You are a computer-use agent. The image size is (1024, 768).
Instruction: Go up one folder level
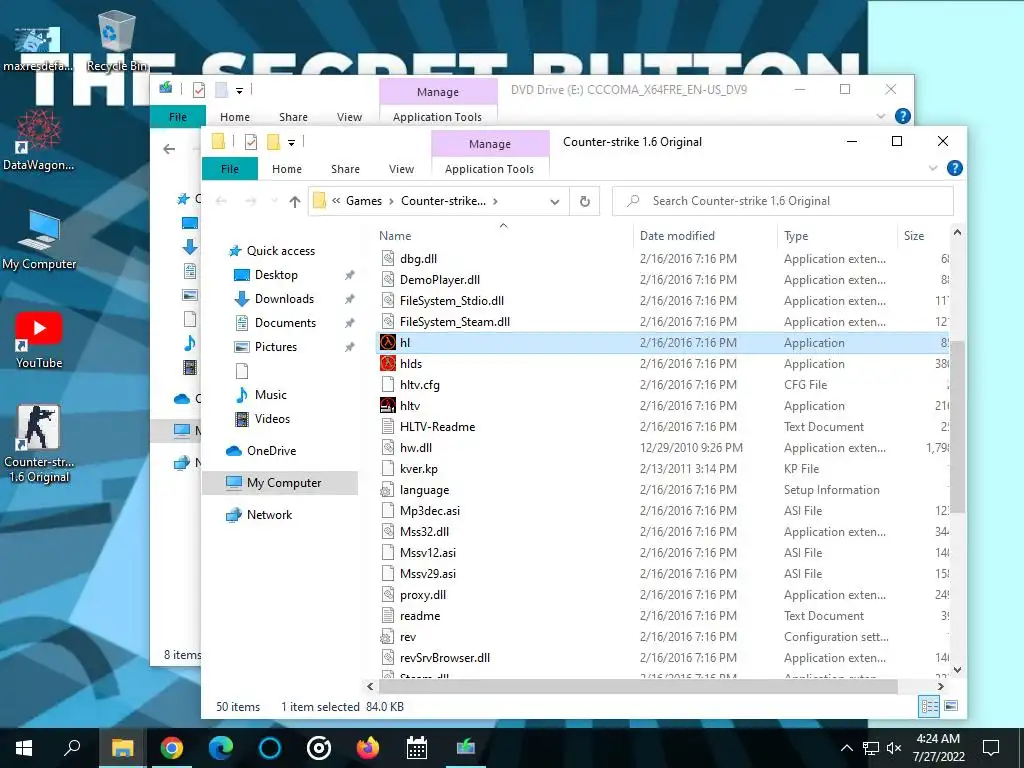[295, 201]
